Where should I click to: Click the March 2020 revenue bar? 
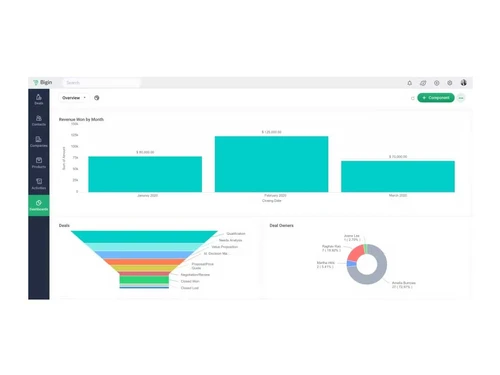(x=398, y=176)
